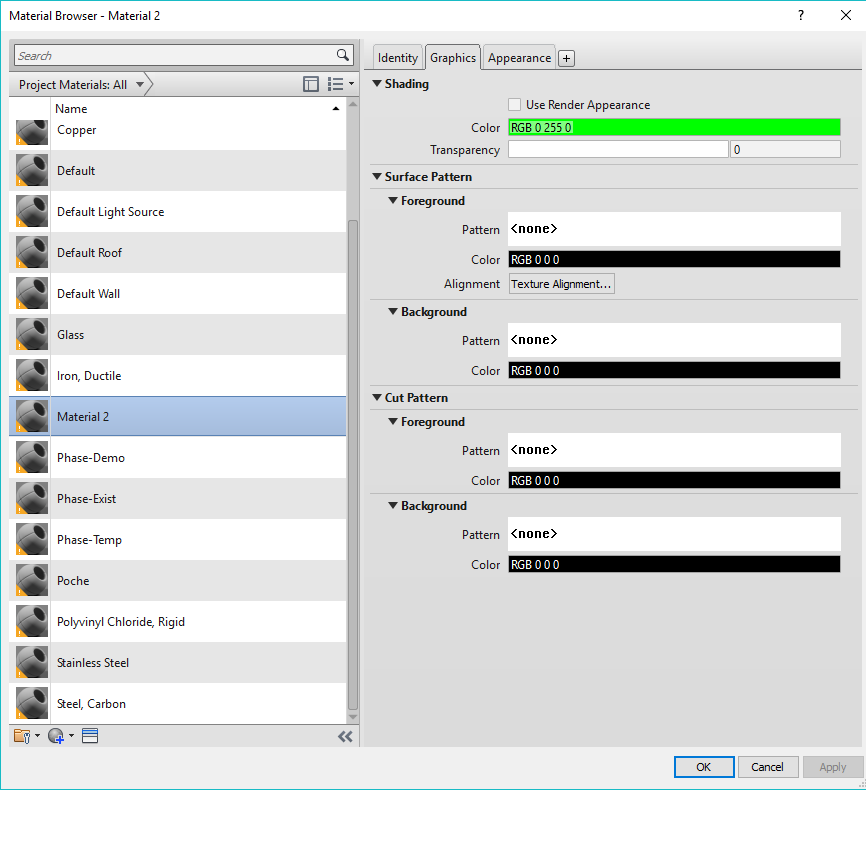Click the material list vertical scrollbar

[x=353, y=465]
